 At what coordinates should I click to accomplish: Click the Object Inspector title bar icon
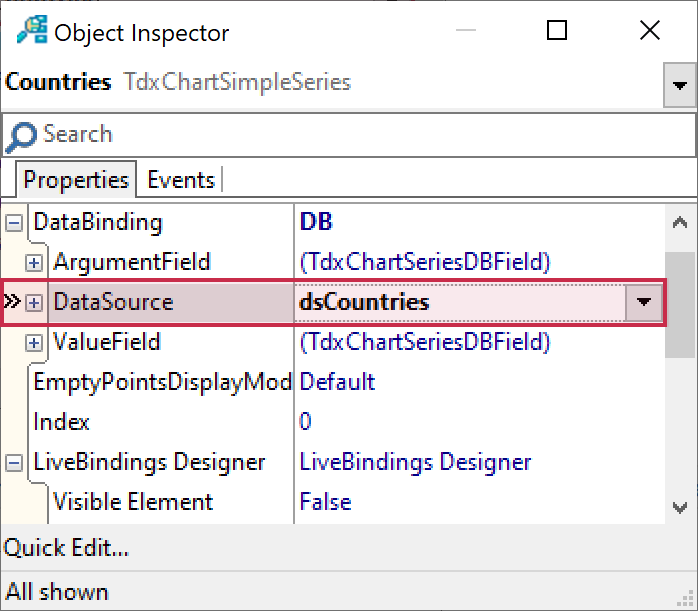(x=31, y=31)
